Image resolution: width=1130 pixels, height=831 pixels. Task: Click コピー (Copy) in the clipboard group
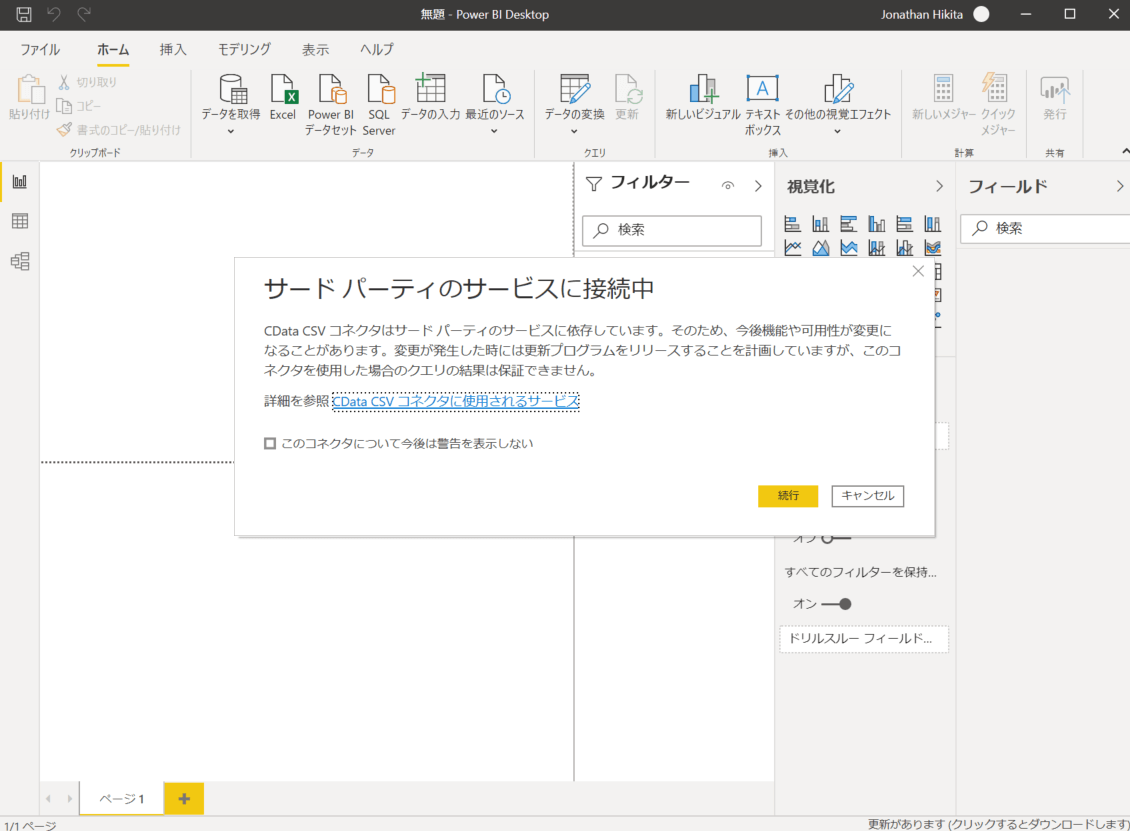coord(79,106)
